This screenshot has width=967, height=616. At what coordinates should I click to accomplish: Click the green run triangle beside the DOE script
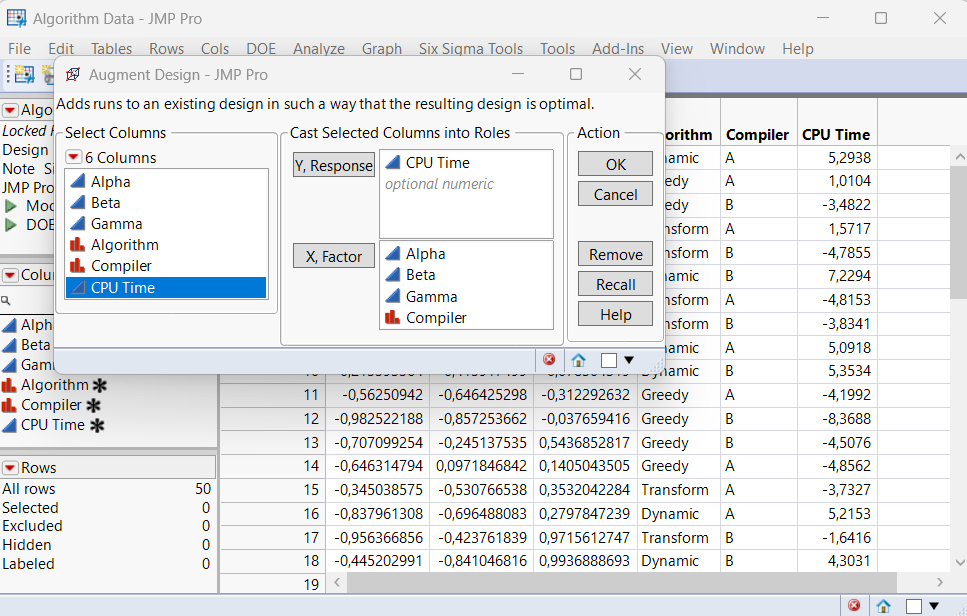(12, 225)
